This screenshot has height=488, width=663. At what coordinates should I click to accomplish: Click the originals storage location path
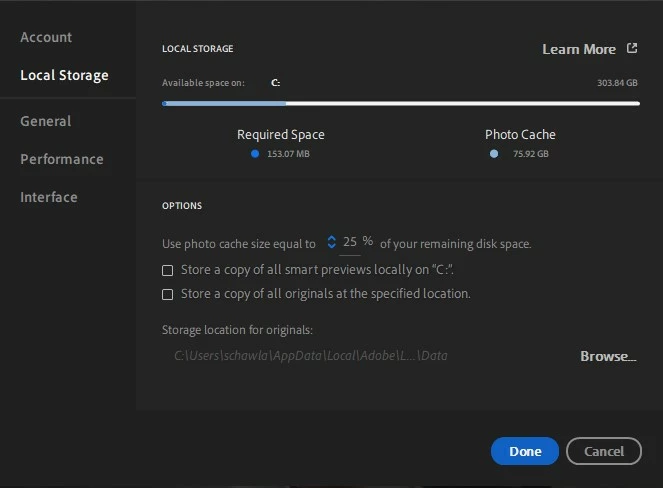(311, 356)
